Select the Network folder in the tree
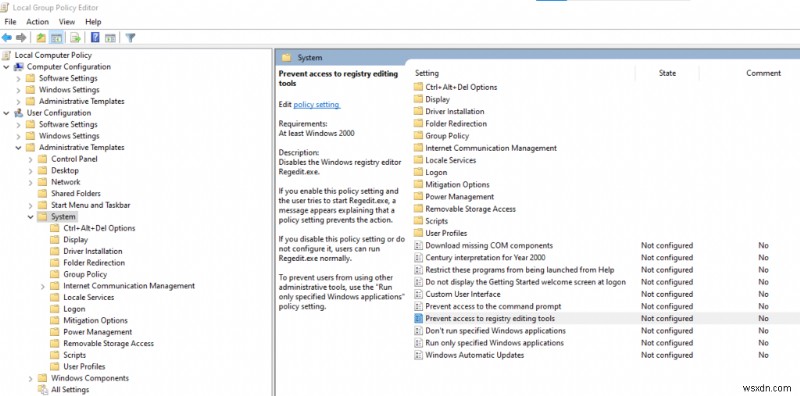800x396 pixels. (x=65, y=182)
